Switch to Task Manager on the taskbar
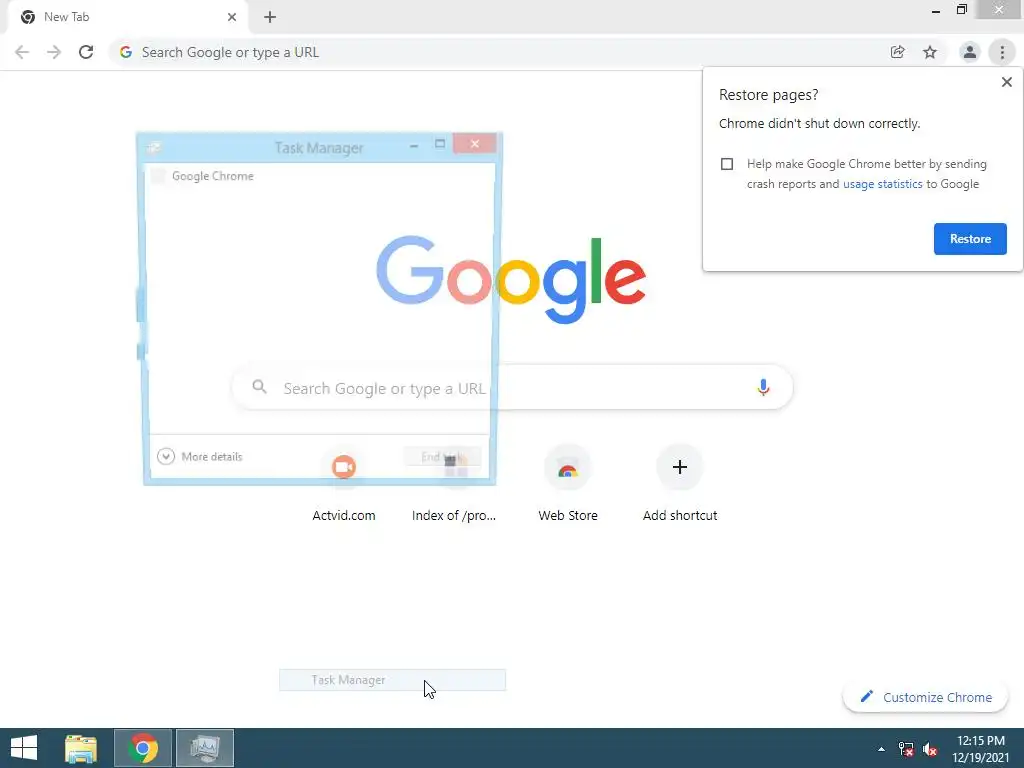This screenshot has width=1024, height=768. point(205,748)
